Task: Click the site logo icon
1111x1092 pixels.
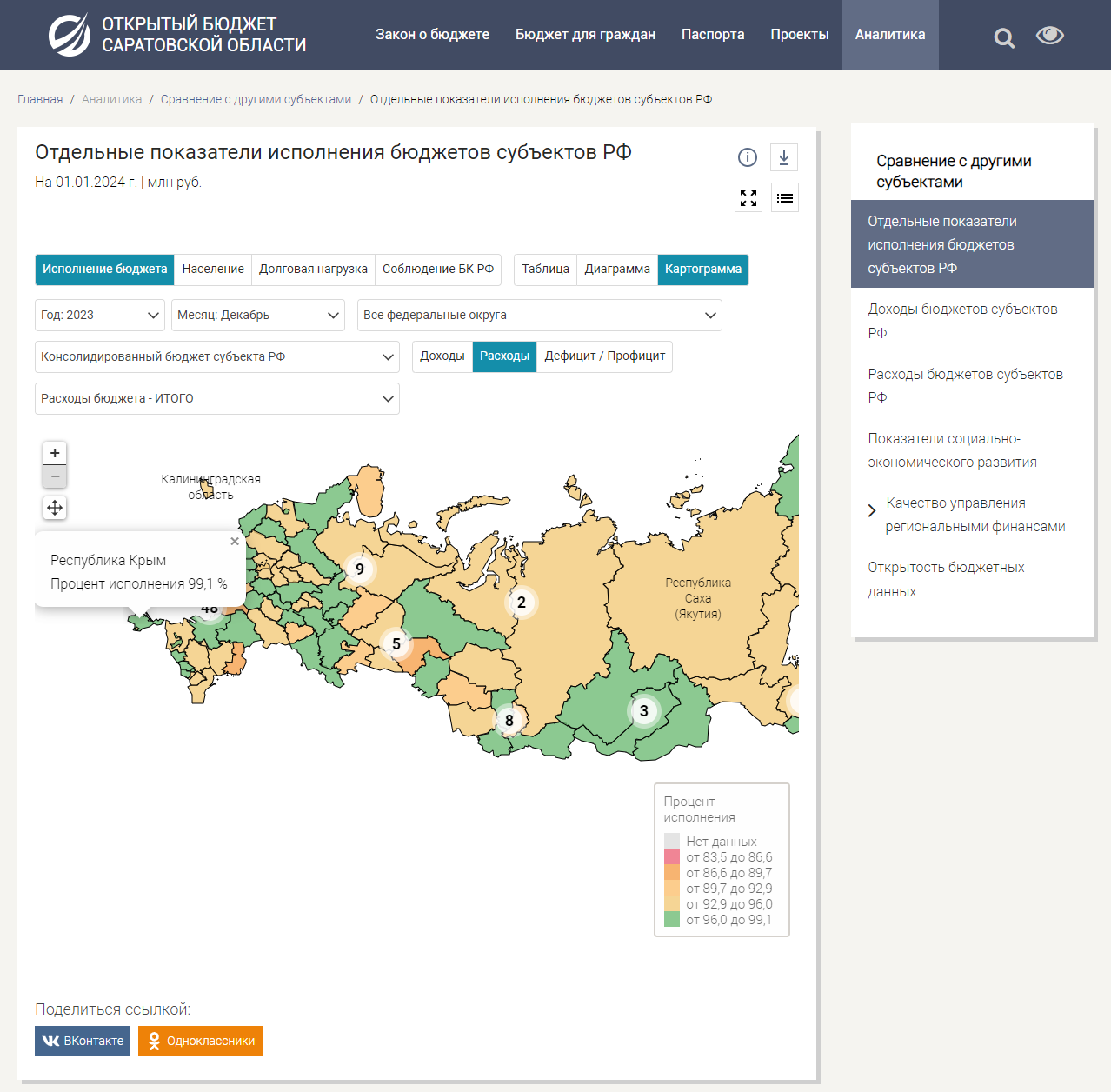Action: point(69,35)
